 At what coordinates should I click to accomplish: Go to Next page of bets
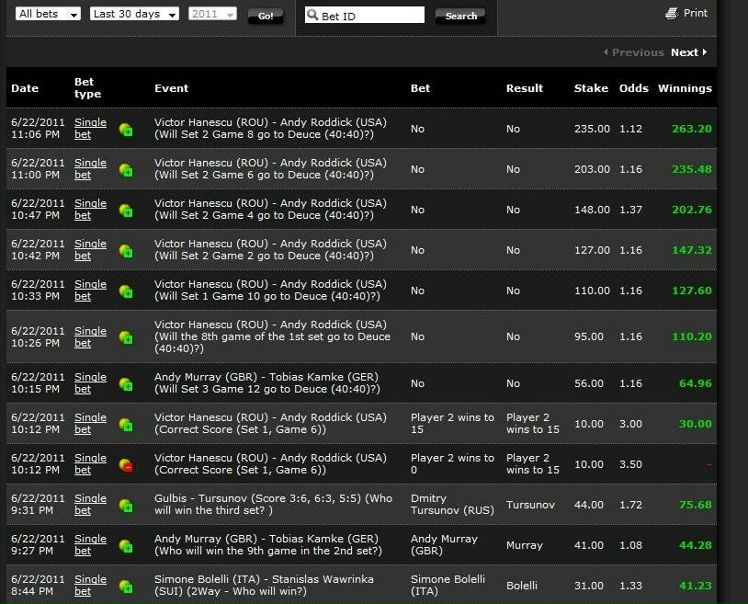[x=688, y=52]
